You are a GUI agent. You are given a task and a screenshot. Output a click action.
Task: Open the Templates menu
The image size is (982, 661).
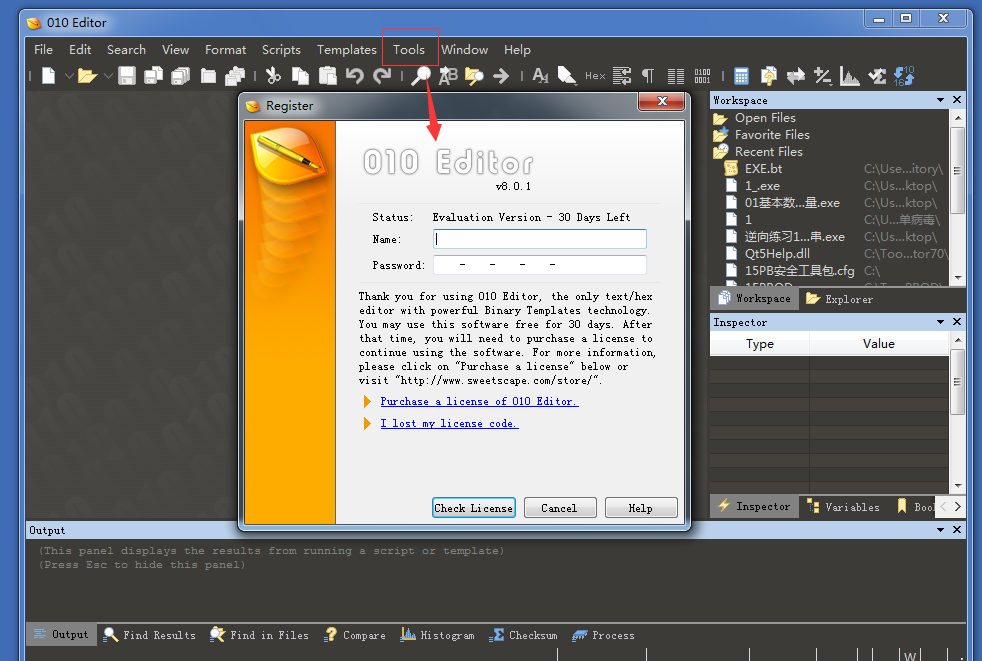click(x=346, y=49)
